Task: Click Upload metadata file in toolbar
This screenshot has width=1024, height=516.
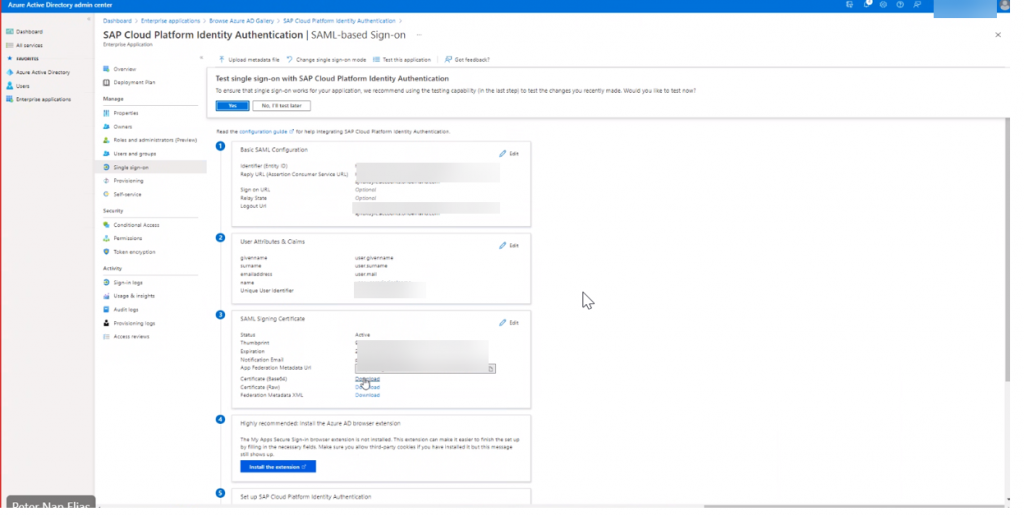Action: click(249, 59)
